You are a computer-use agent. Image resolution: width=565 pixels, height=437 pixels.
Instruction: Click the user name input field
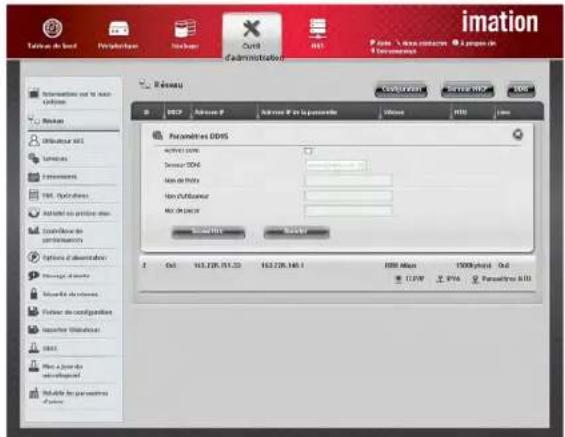(348, 196)
